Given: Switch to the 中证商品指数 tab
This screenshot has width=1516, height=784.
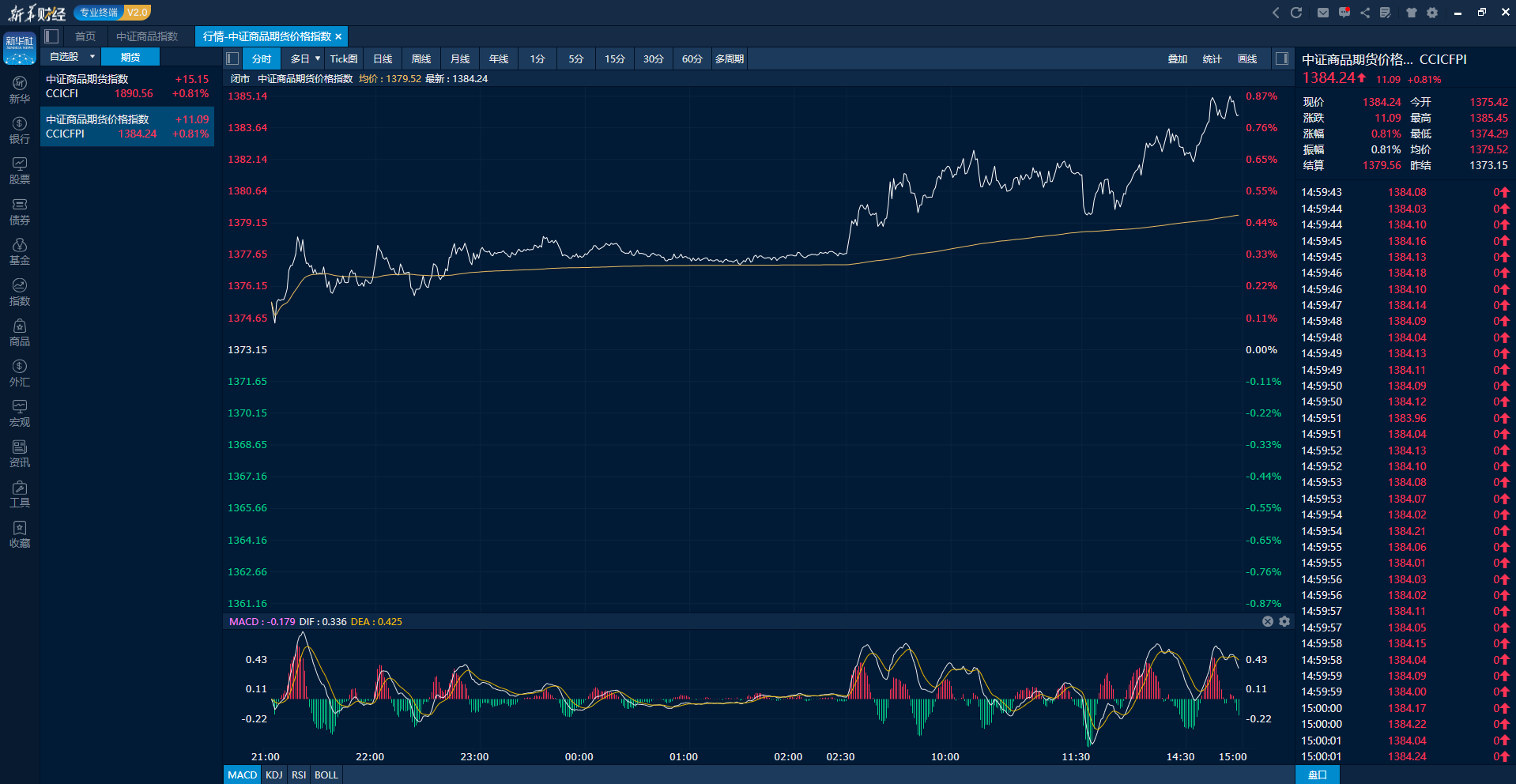Looking at the screenshot, I should [x=147, y=36].
